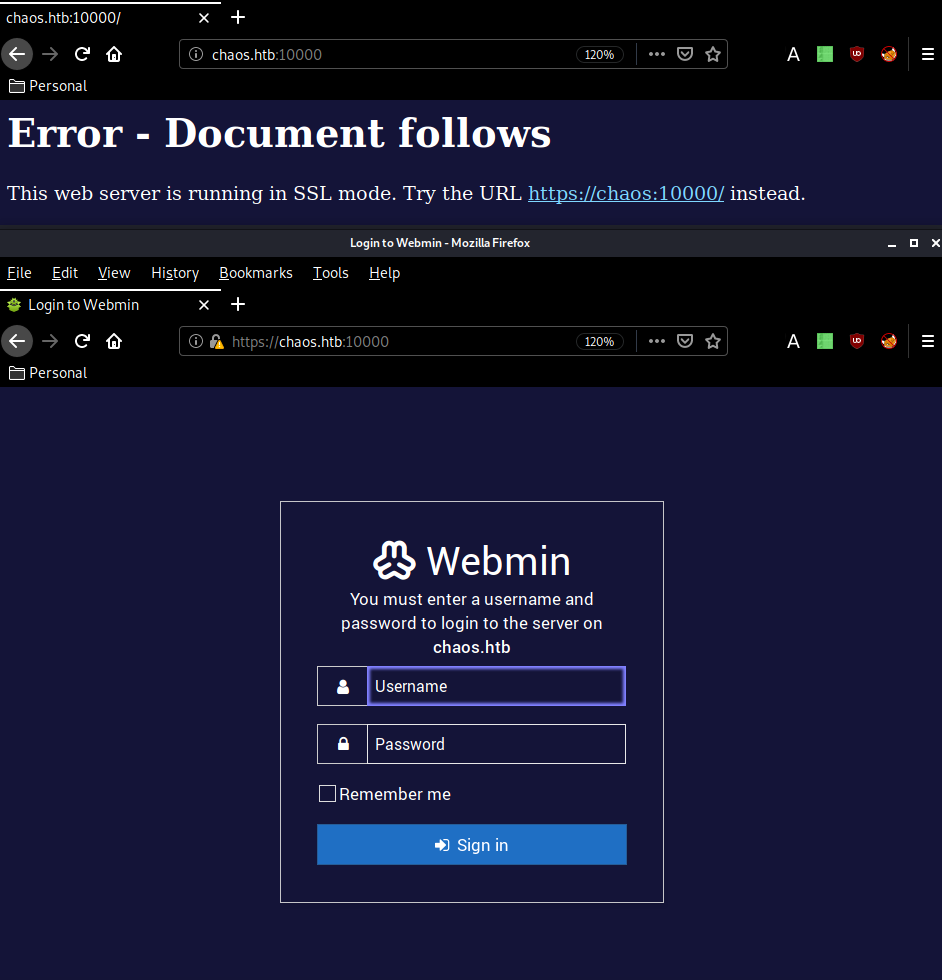Bookmark the Webmin login page with star
This screenshot has width=942, height=980.
(x=713, y=341)
